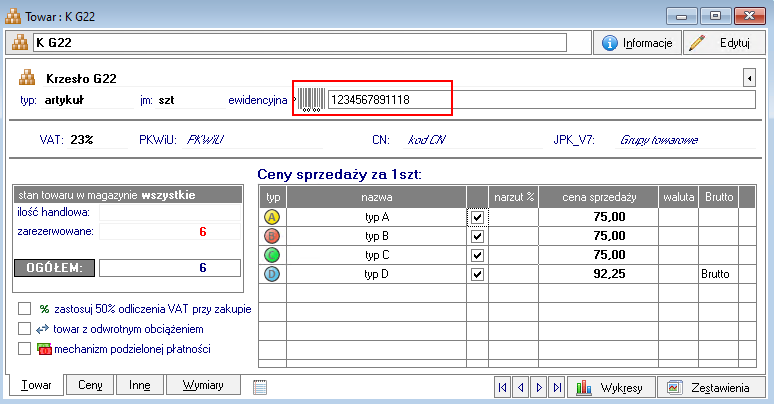This screenshot has width=774, height=404.
Task: Jump to the last record
Action: (557, 386)
